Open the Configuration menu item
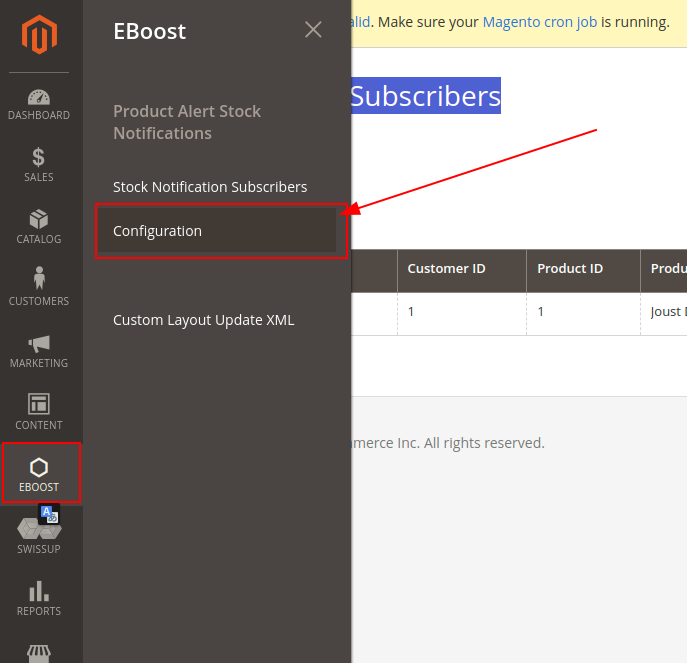Screen dimensions: 687x663 pyautogui.click(x=157, y=231)
